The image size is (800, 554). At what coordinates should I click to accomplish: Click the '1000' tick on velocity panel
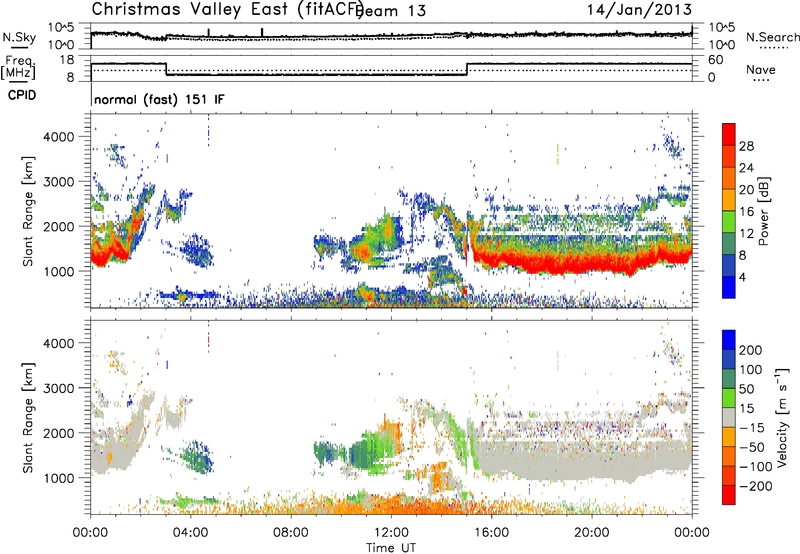(58, 478)
